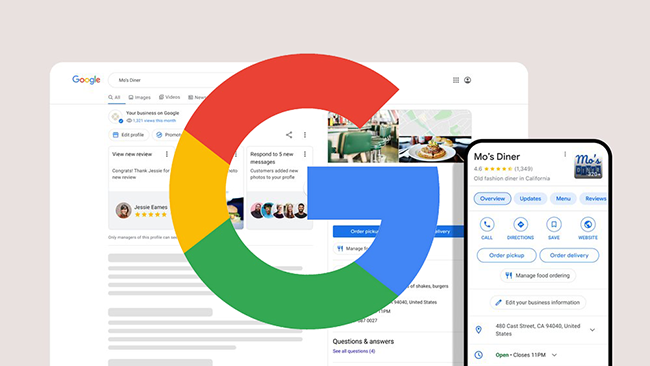Viewport: 650px width, 366px height.
Task: Expand opening hours next to Closes 11PM
Action: (554, 355)
